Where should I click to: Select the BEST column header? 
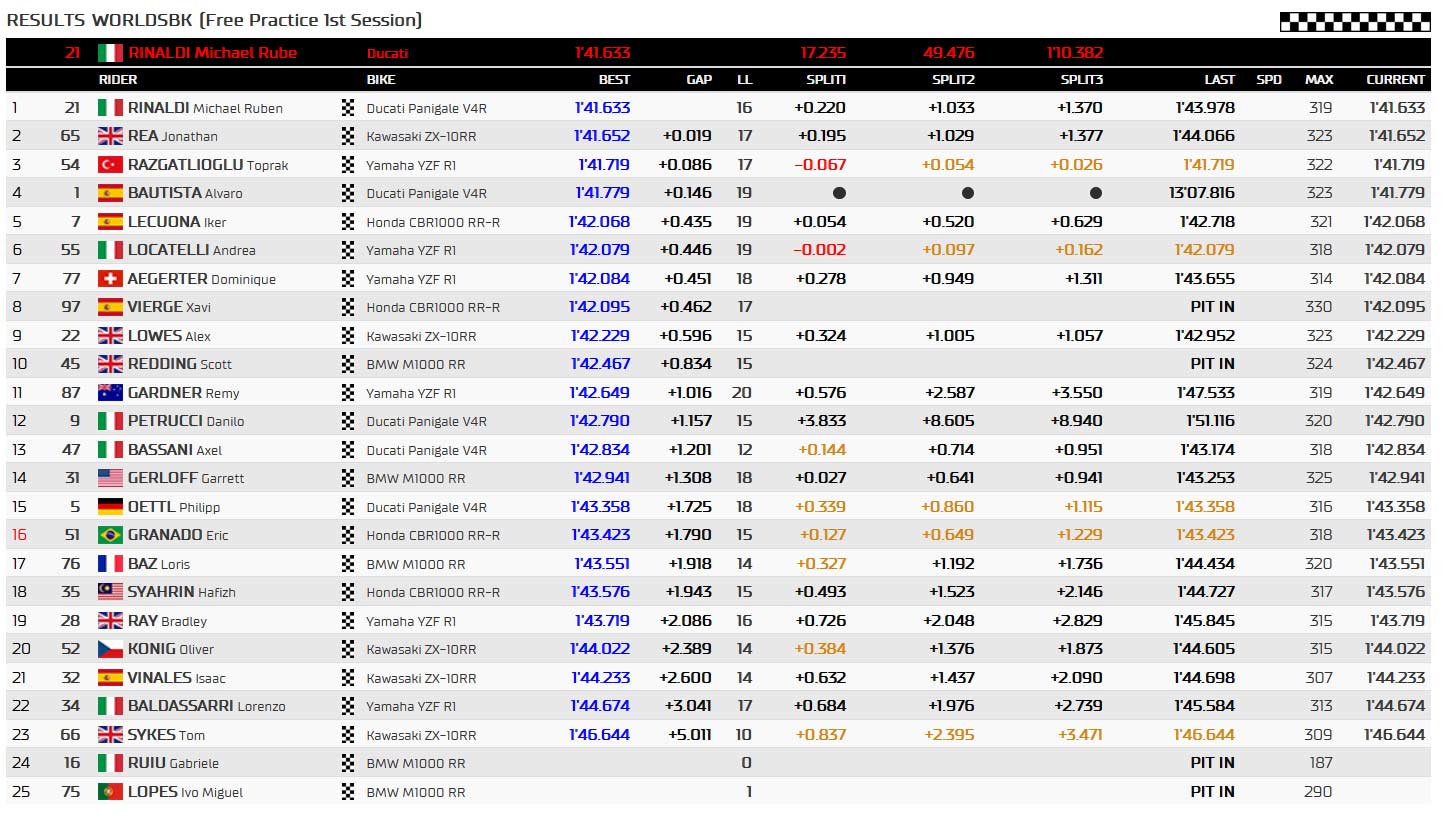[x=614, y=80]
